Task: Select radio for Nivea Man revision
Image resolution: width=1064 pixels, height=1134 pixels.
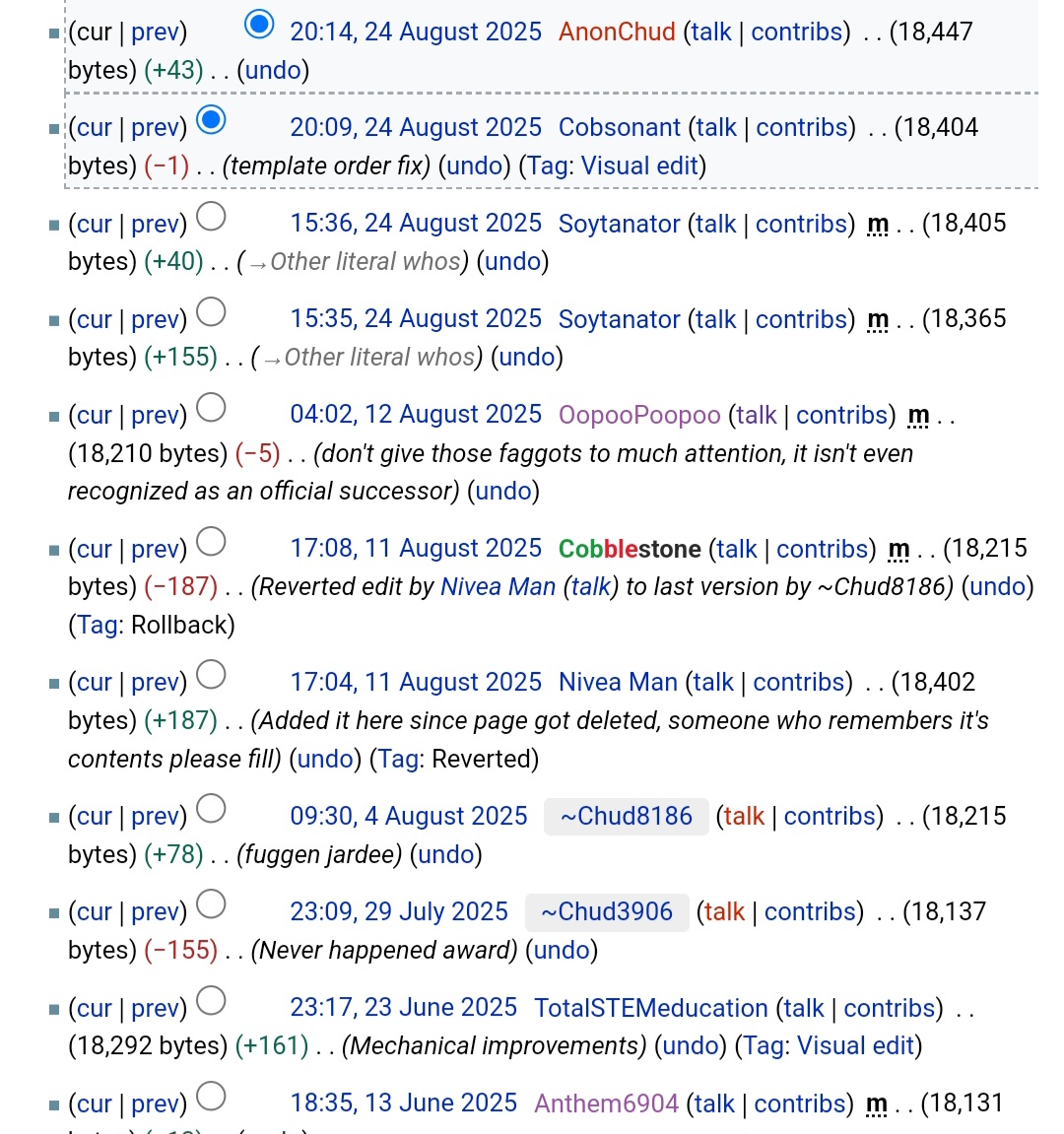Action: point(211,675)
